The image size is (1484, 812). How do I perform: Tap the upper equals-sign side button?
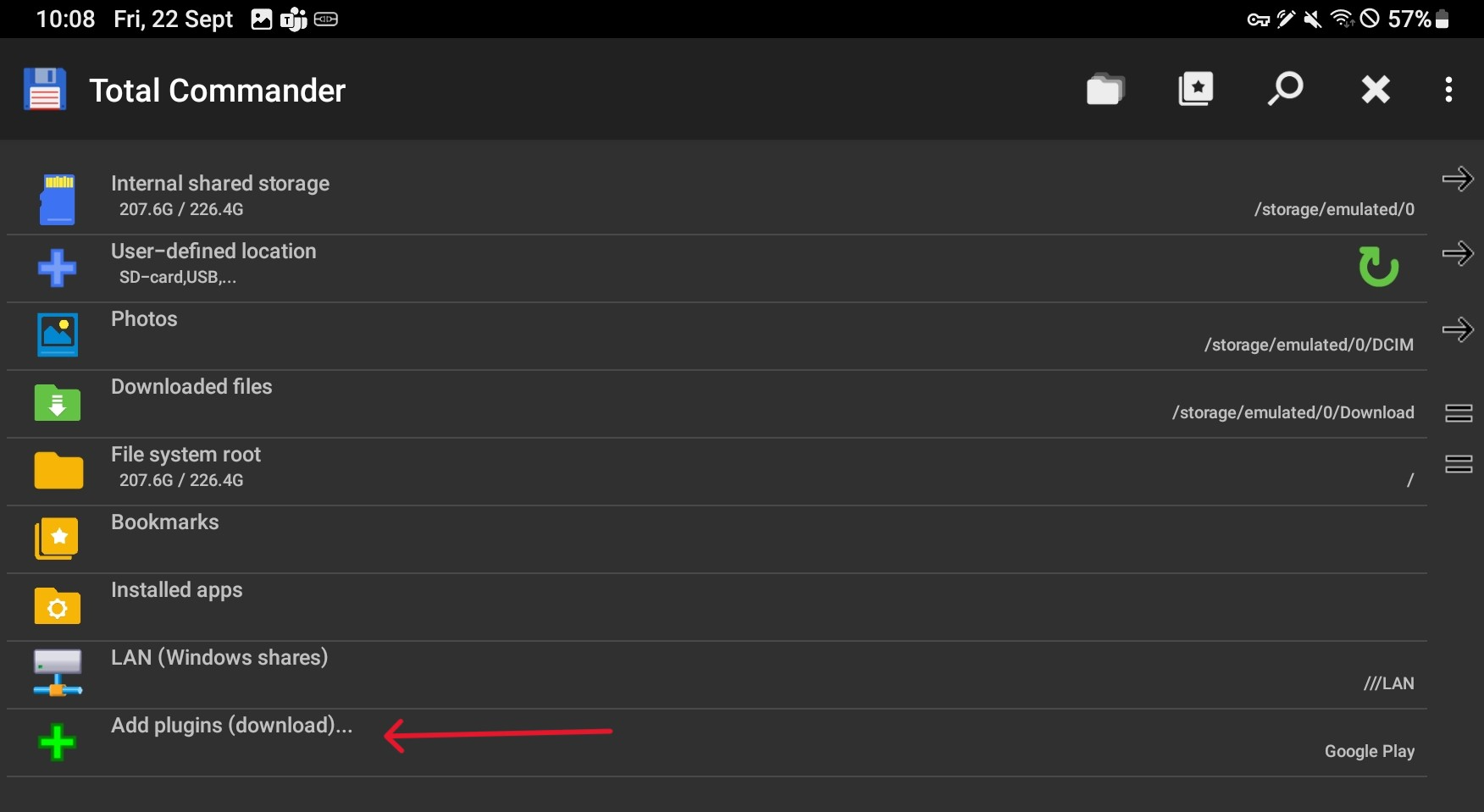pos(1459,412)
